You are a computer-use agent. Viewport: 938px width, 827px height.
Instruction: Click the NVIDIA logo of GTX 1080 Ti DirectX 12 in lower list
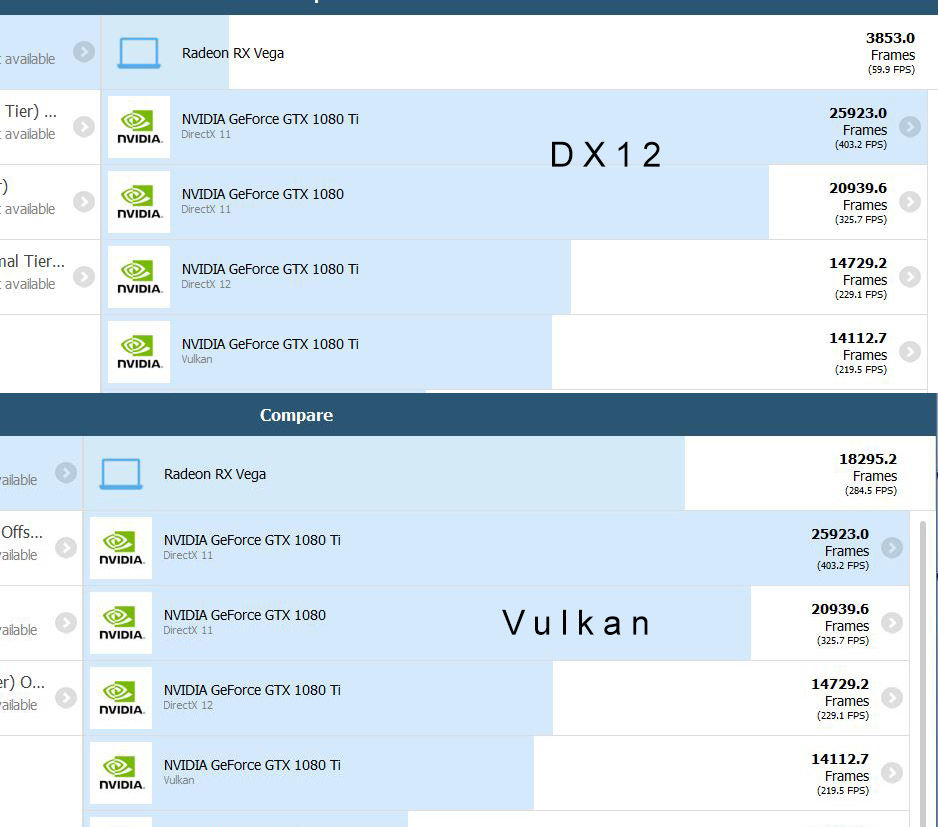(x=121, y=698)
